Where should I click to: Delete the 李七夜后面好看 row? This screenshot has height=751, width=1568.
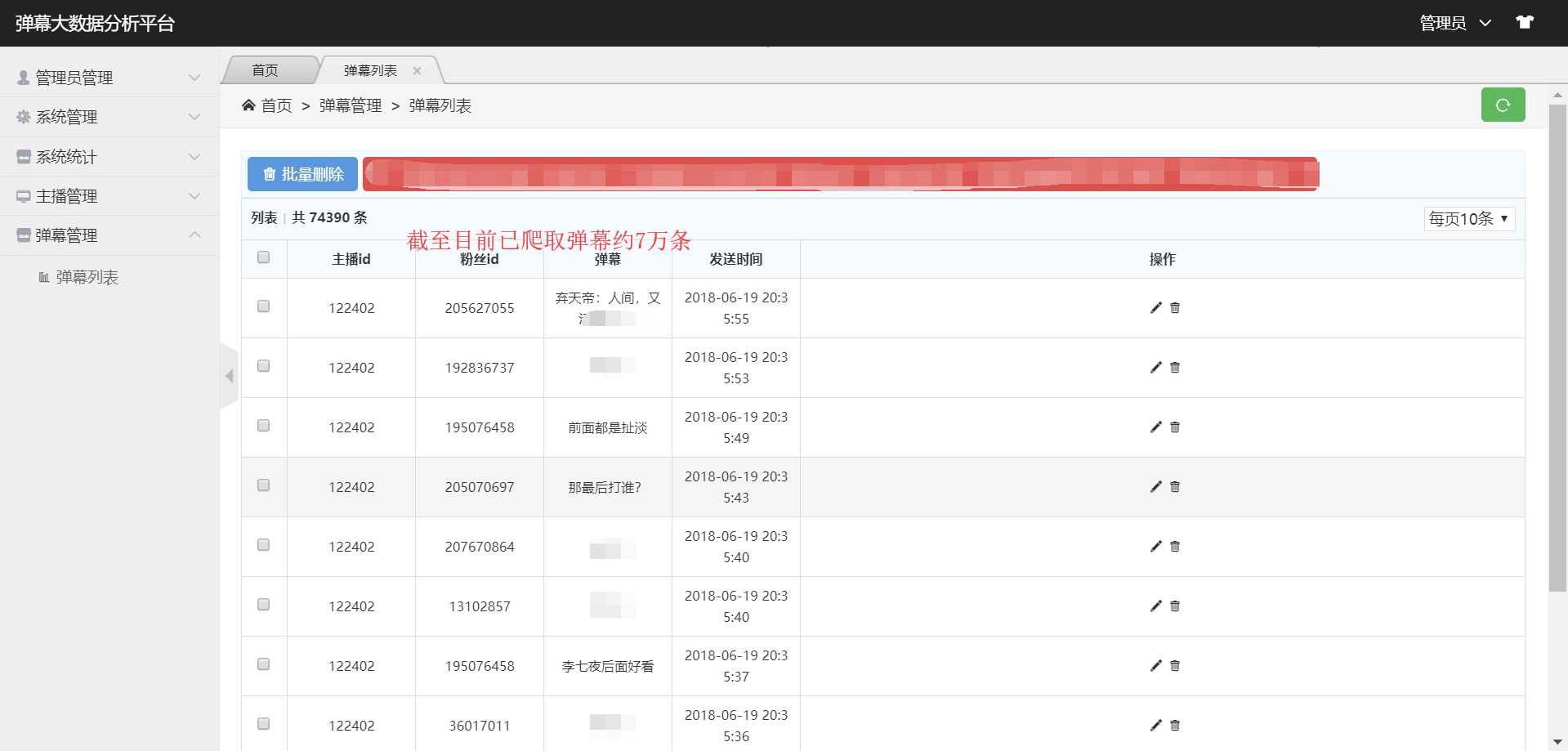point(1175,666)
